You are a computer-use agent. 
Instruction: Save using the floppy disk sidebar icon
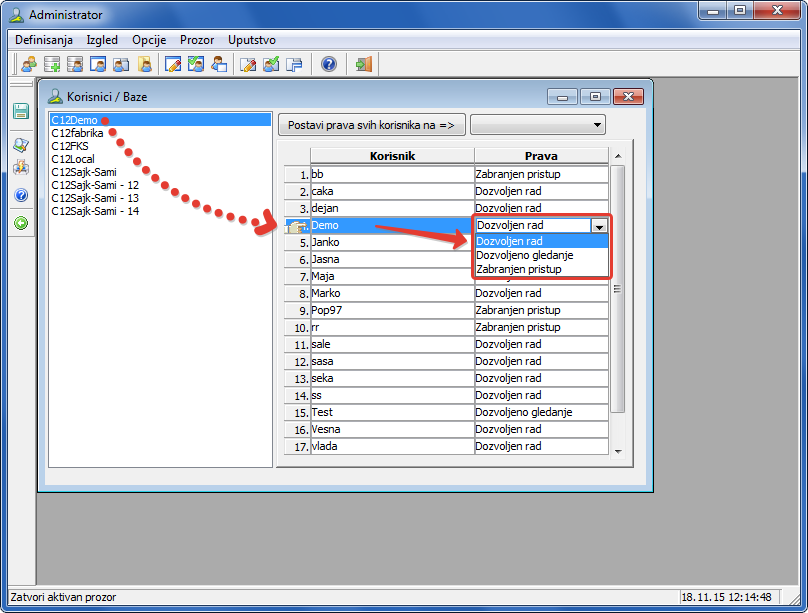(x=21, y=111)
